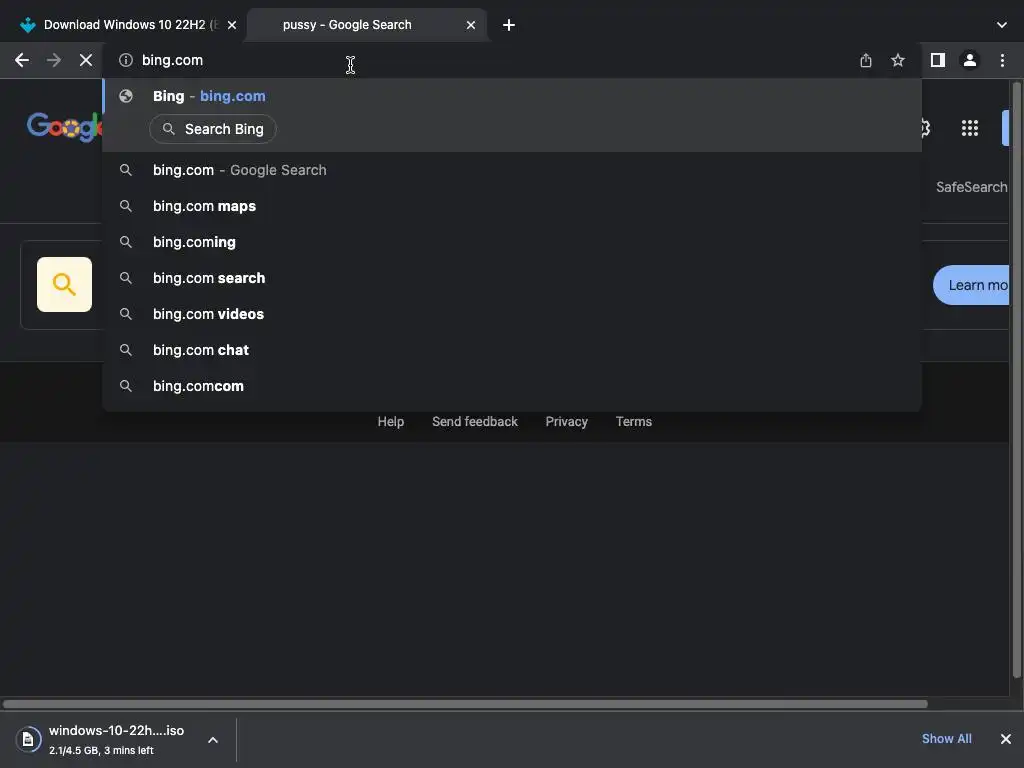Click the address bar containing bing.com
1024x768 pixels.
click(483, 60)
